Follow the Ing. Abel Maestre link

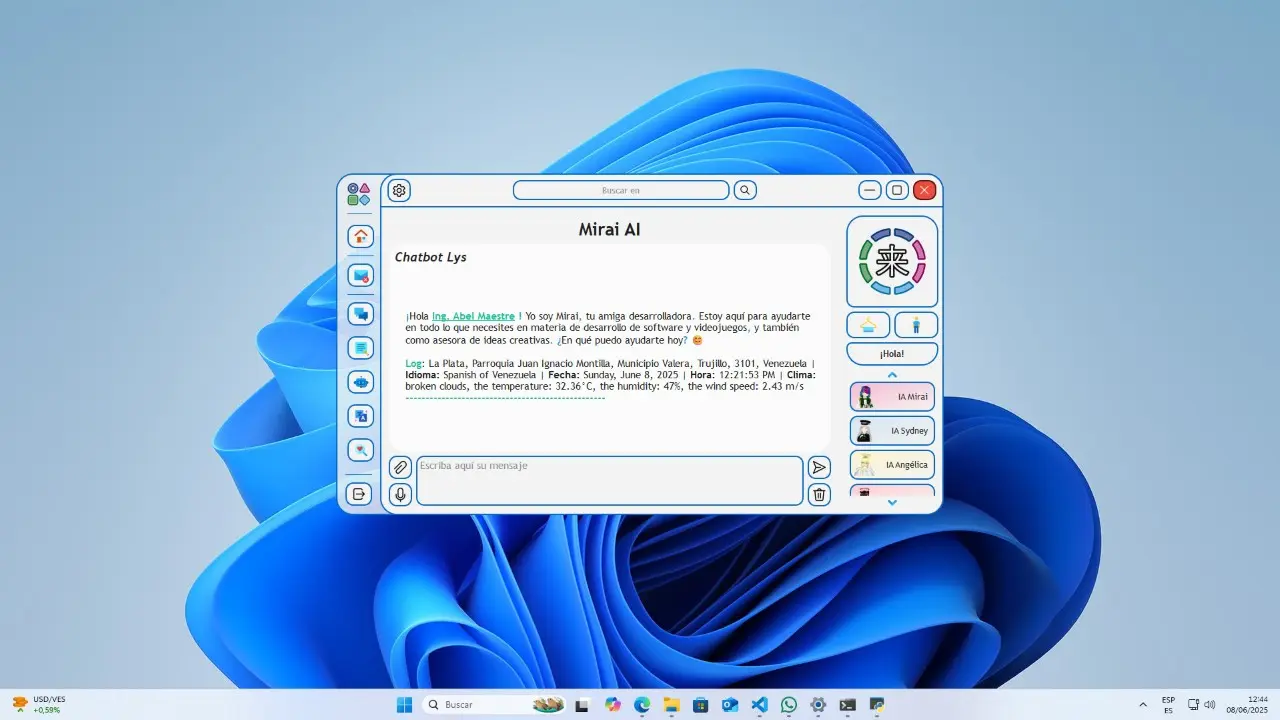[x=473, y=316]
